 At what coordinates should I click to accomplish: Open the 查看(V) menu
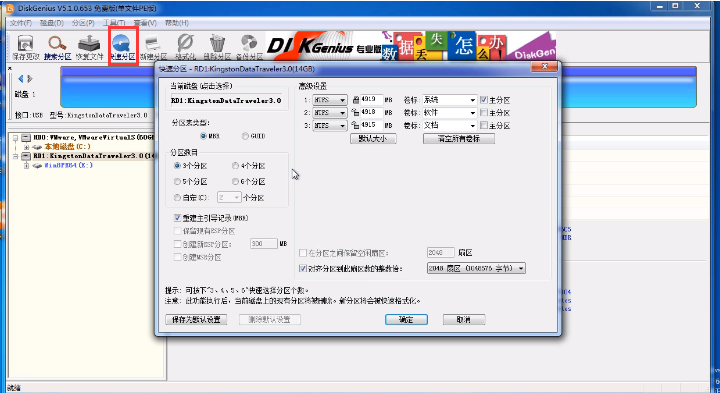[145, 23]
